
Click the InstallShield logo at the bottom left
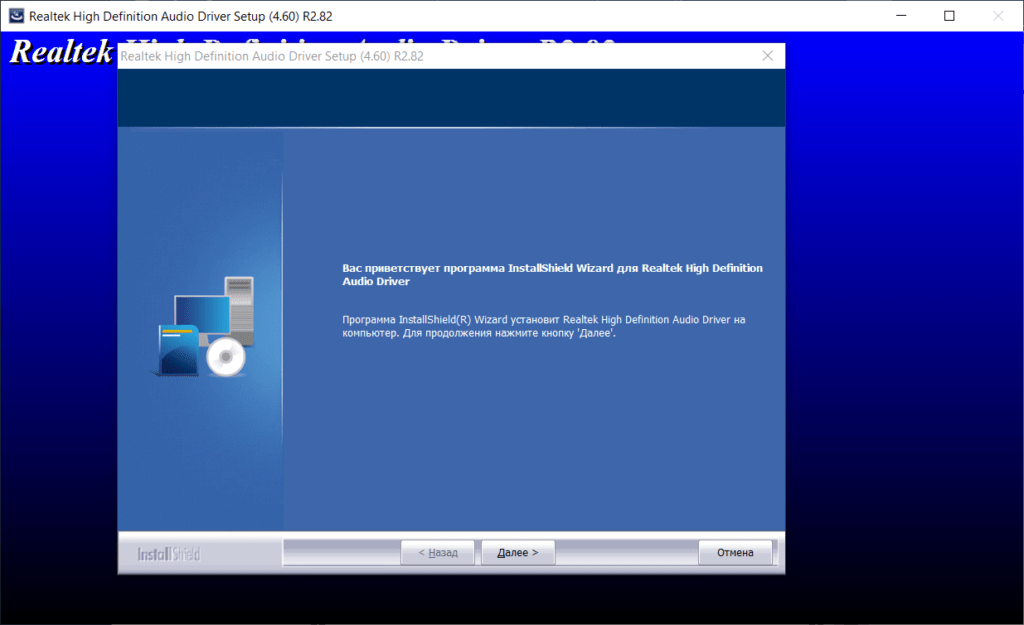[x=168, y=553]
